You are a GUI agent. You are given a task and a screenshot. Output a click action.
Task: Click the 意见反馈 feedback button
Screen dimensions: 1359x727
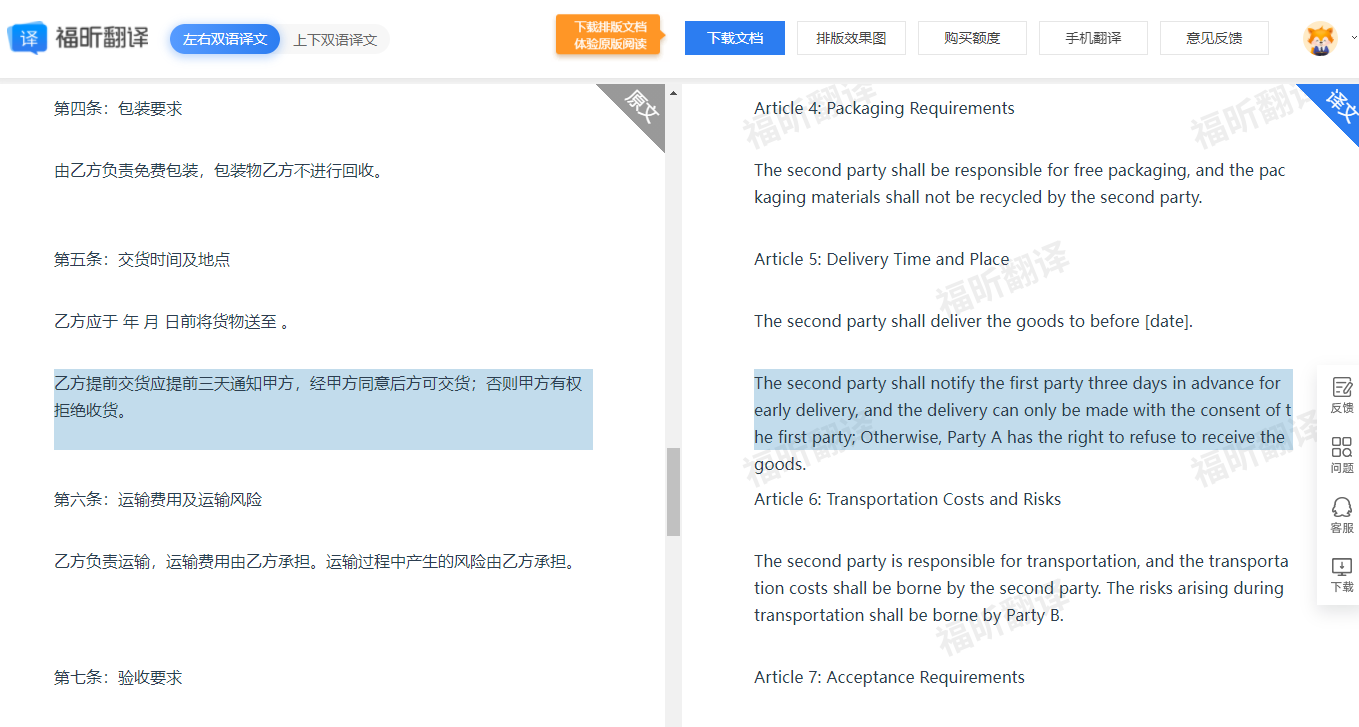(x=1214, y=38)
